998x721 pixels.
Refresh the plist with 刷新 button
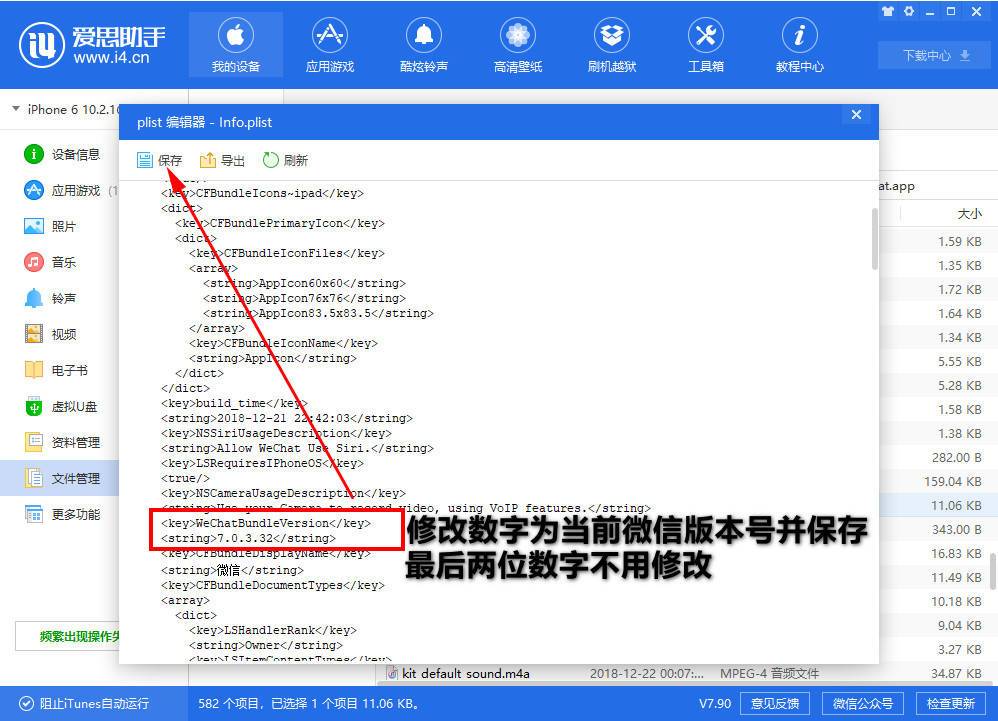coord(285,159)
